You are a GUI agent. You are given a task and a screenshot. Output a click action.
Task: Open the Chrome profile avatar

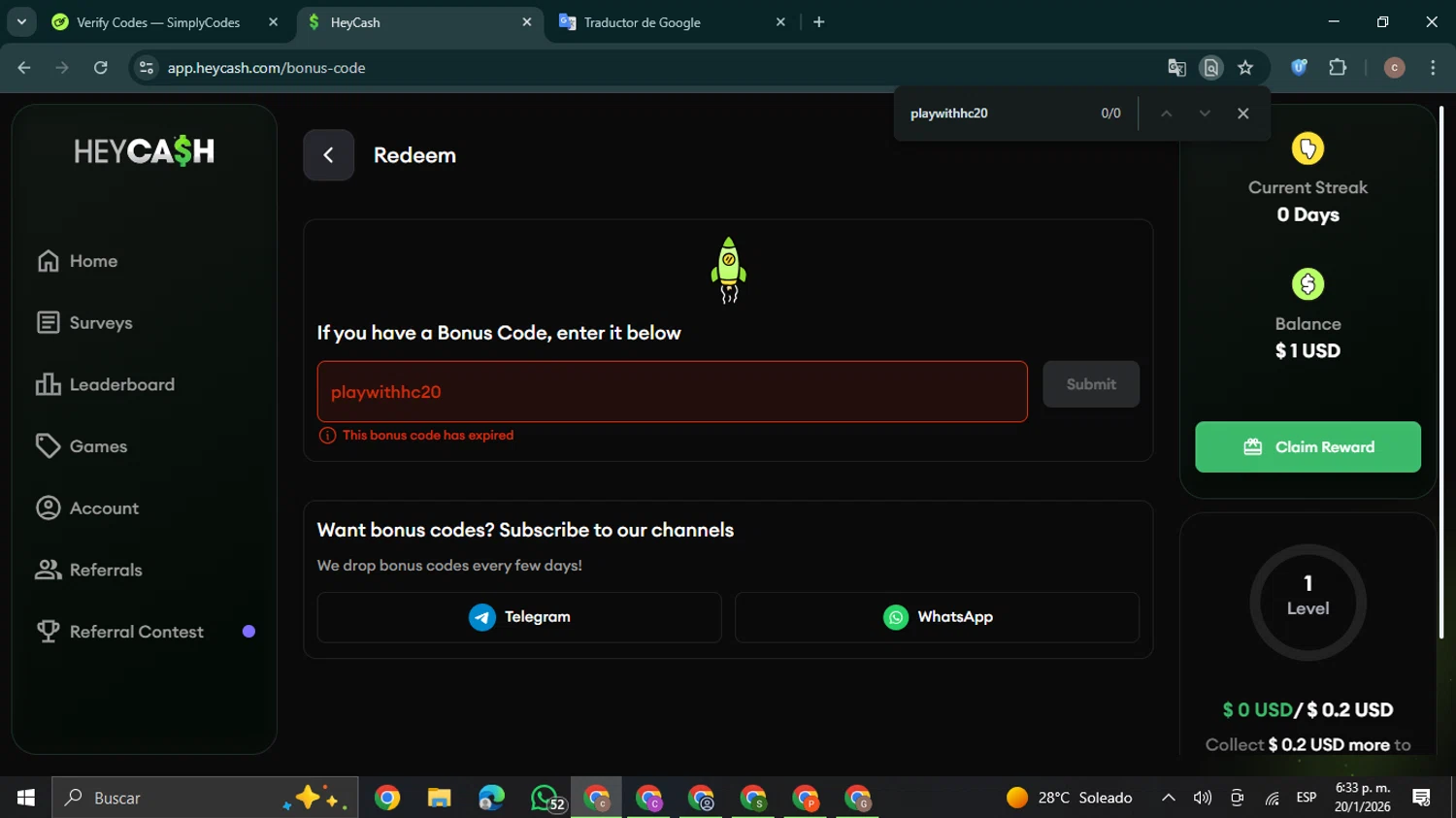point(1394,68)
